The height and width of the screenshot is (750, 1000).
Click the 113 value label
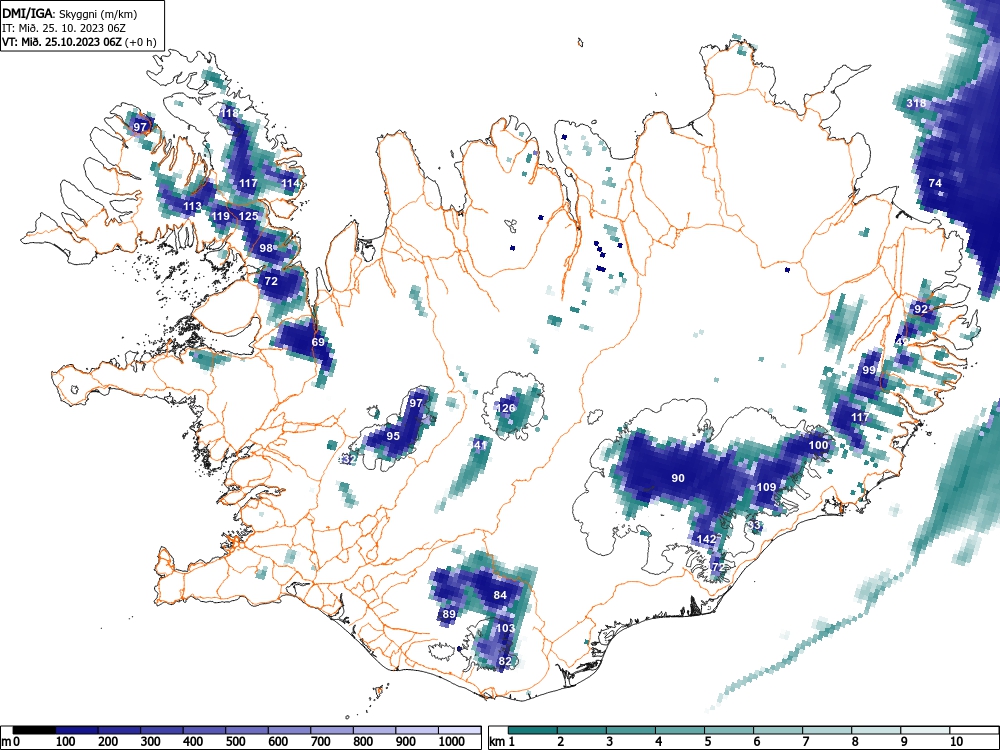(192, 206)
